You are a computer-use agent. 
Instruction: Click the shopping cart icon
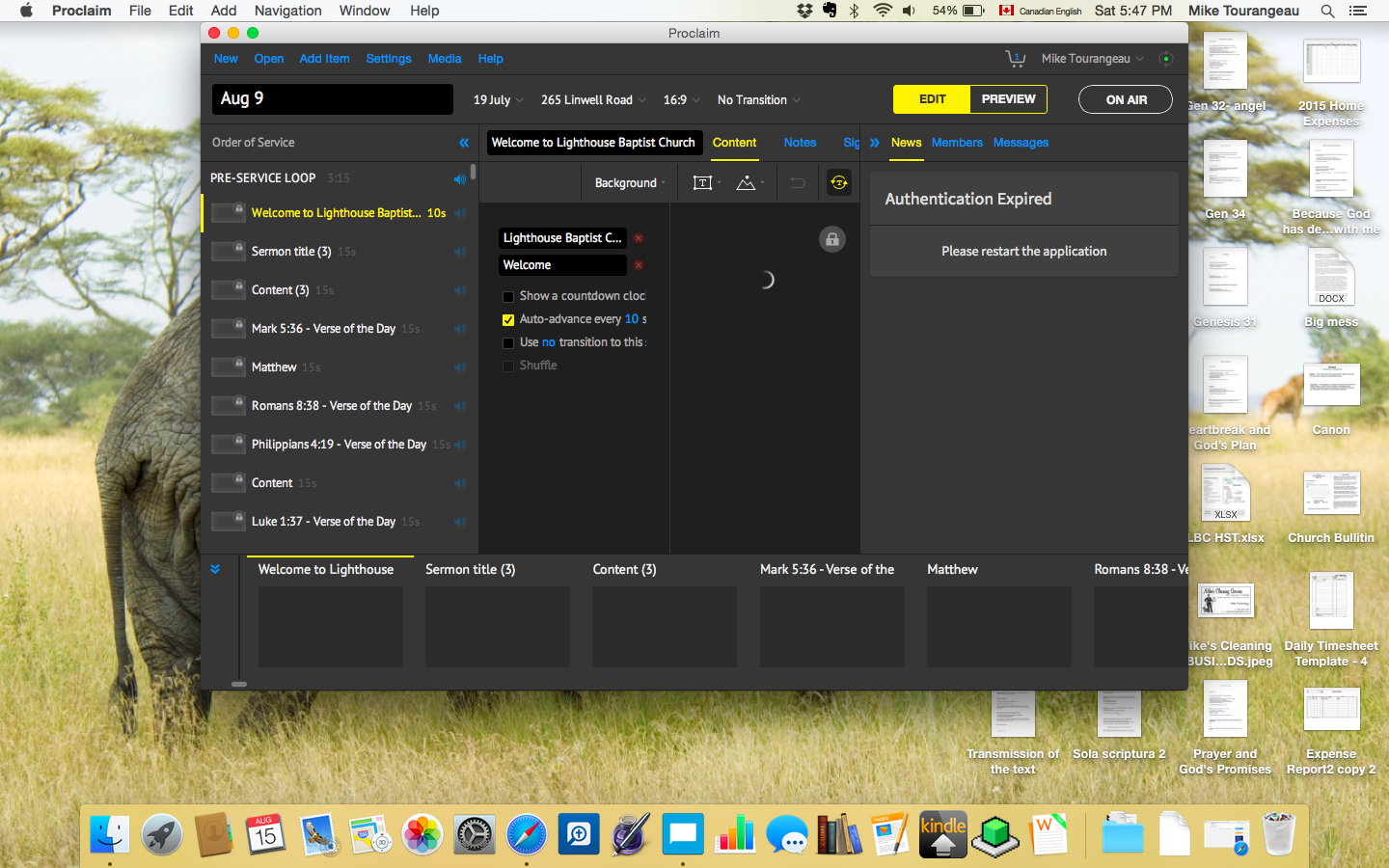[x=1015, y=58]
